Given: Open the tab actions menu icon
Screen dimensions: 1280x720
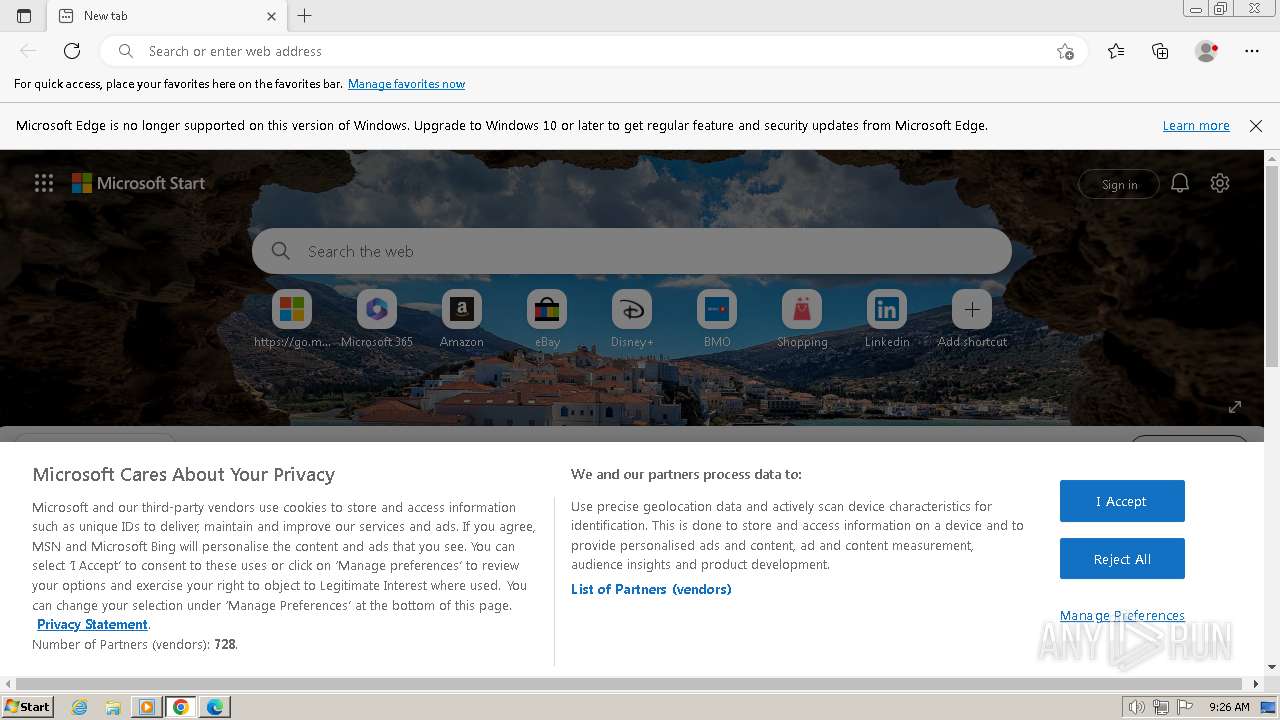Looking at the screenshot, I should pyautogui.click(x=24, y=16).
